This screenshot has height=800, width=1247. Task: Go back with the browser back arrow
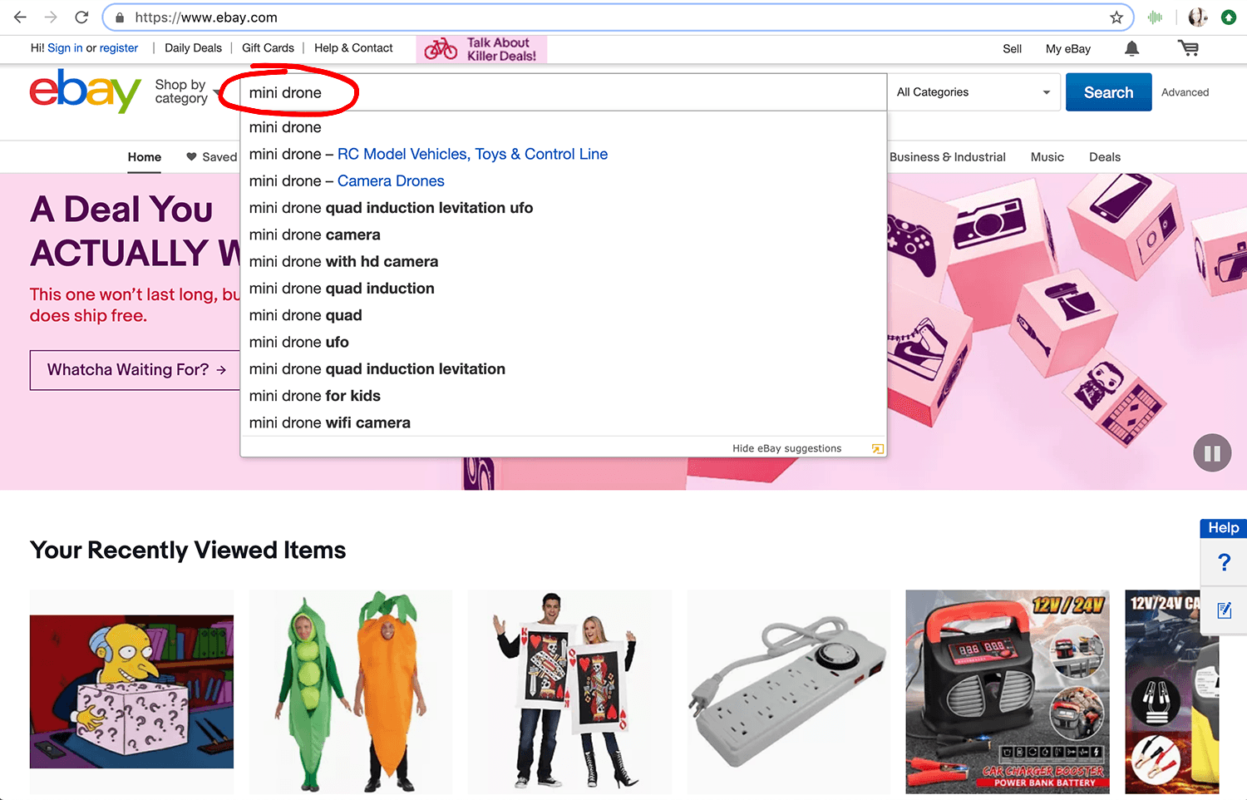[x=20, y=17]
